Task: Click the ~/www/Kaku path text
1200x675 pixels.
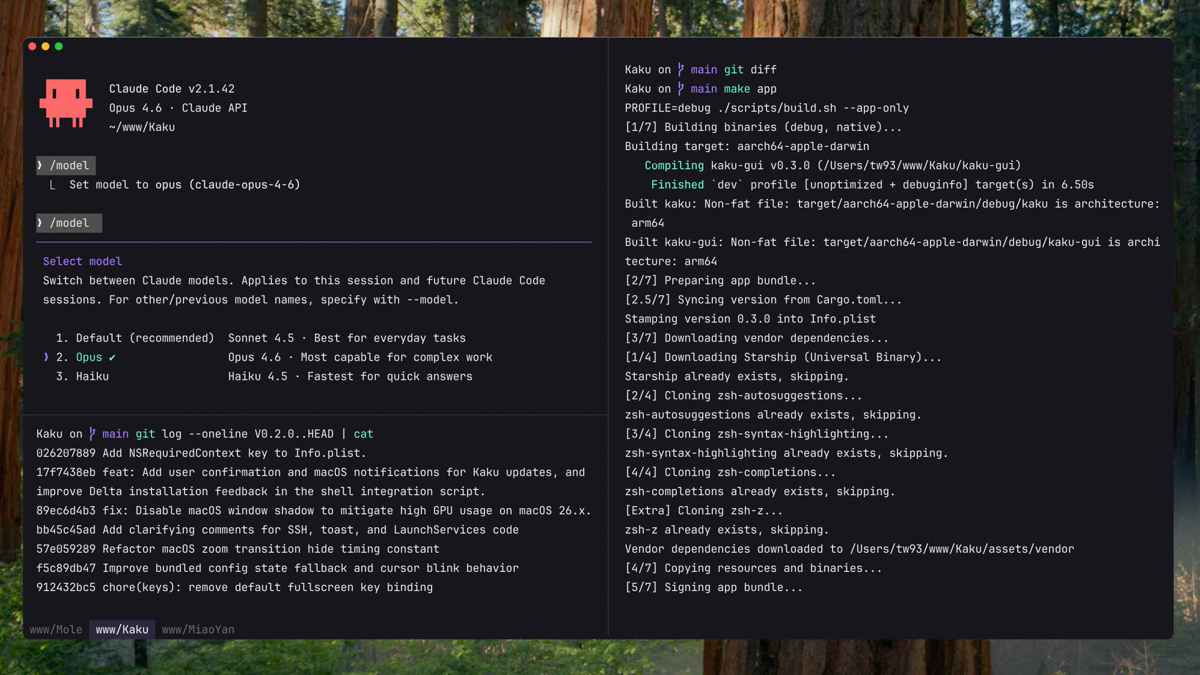Action: [142, 127]
